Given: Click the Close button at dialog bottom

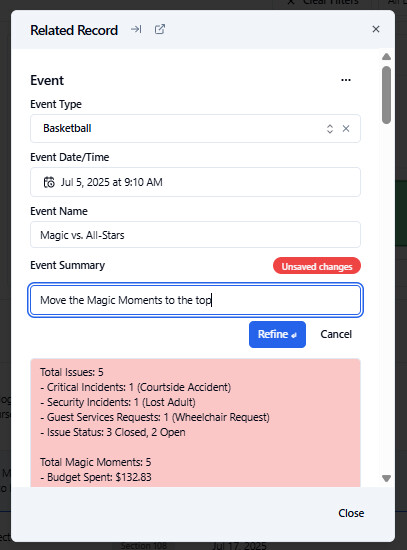Looking at the screenshot, I should [x=351, y=513].
